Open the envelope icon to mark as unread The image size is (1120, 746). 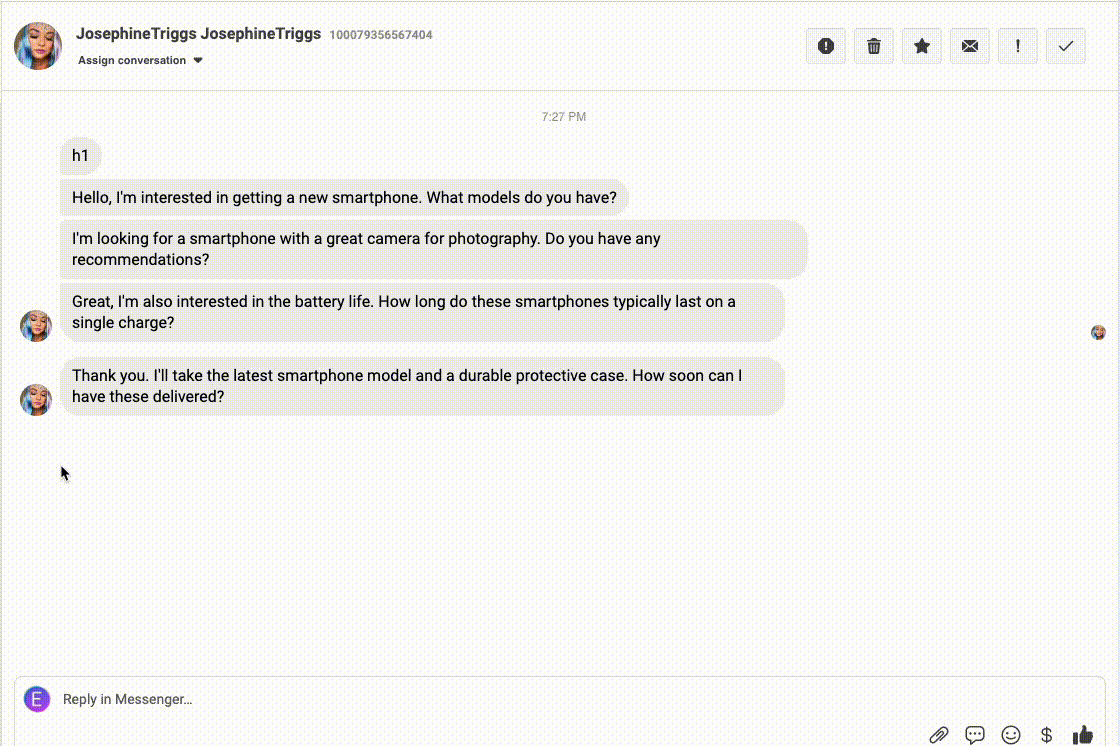click(x=969, y=45)
